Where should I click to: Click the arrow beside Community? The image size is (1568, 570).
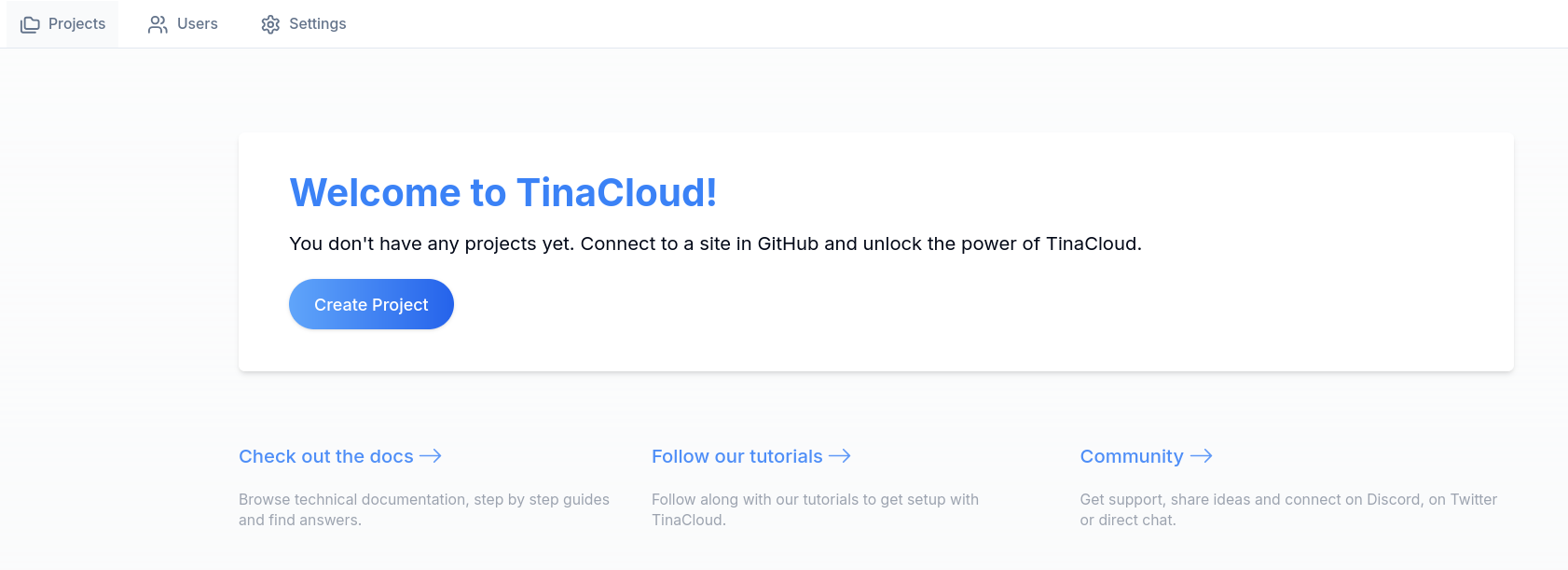point(1202,456)
